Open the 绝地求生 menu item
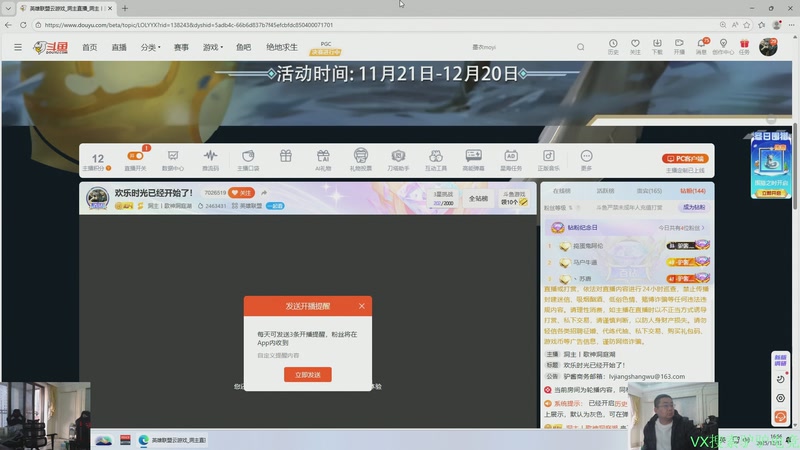 282,47
